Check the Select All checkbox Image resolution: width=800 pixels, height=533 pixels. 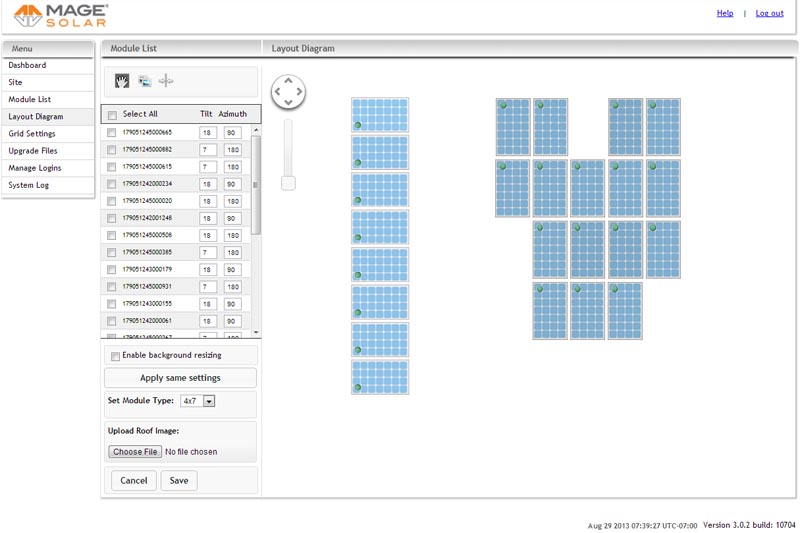click(112, 115)
